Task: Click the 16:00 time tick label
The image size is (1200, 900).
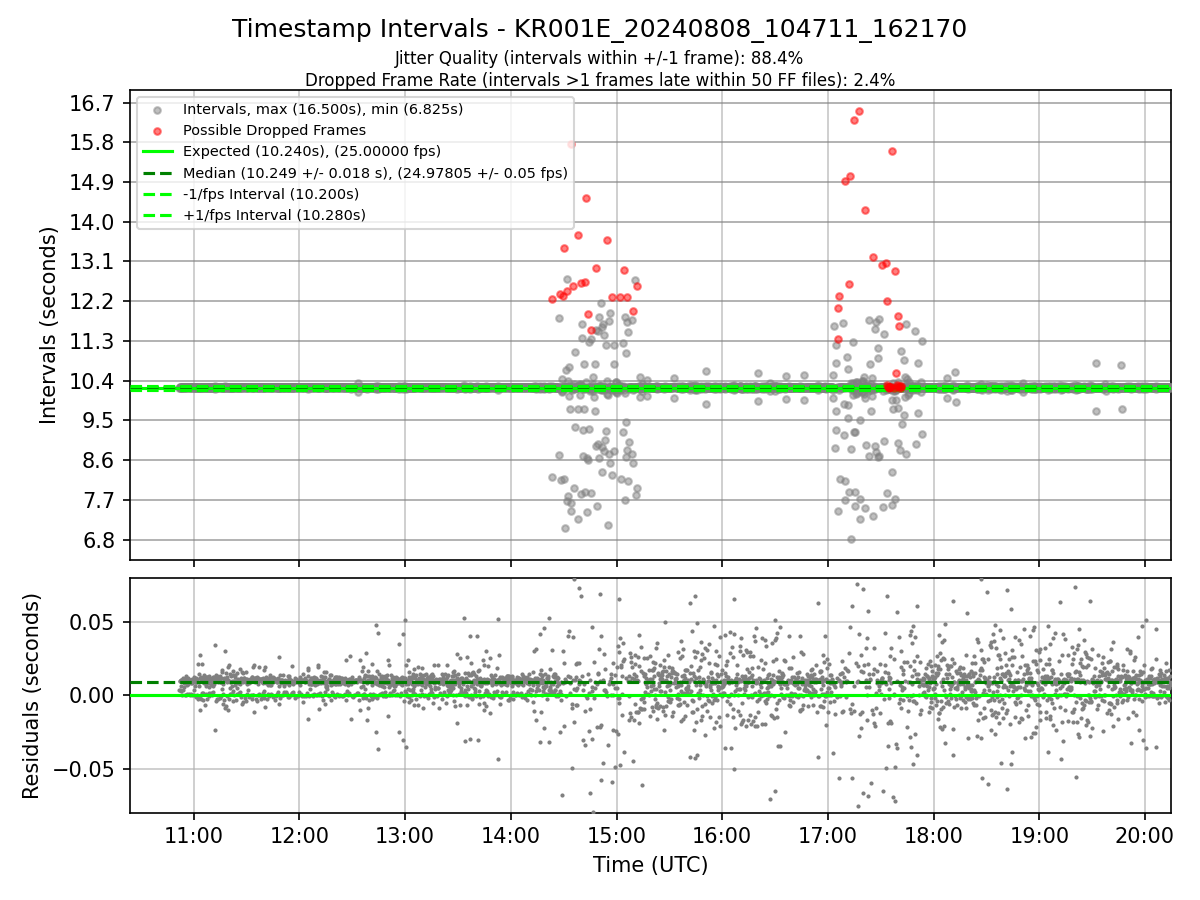Action: 722,836
